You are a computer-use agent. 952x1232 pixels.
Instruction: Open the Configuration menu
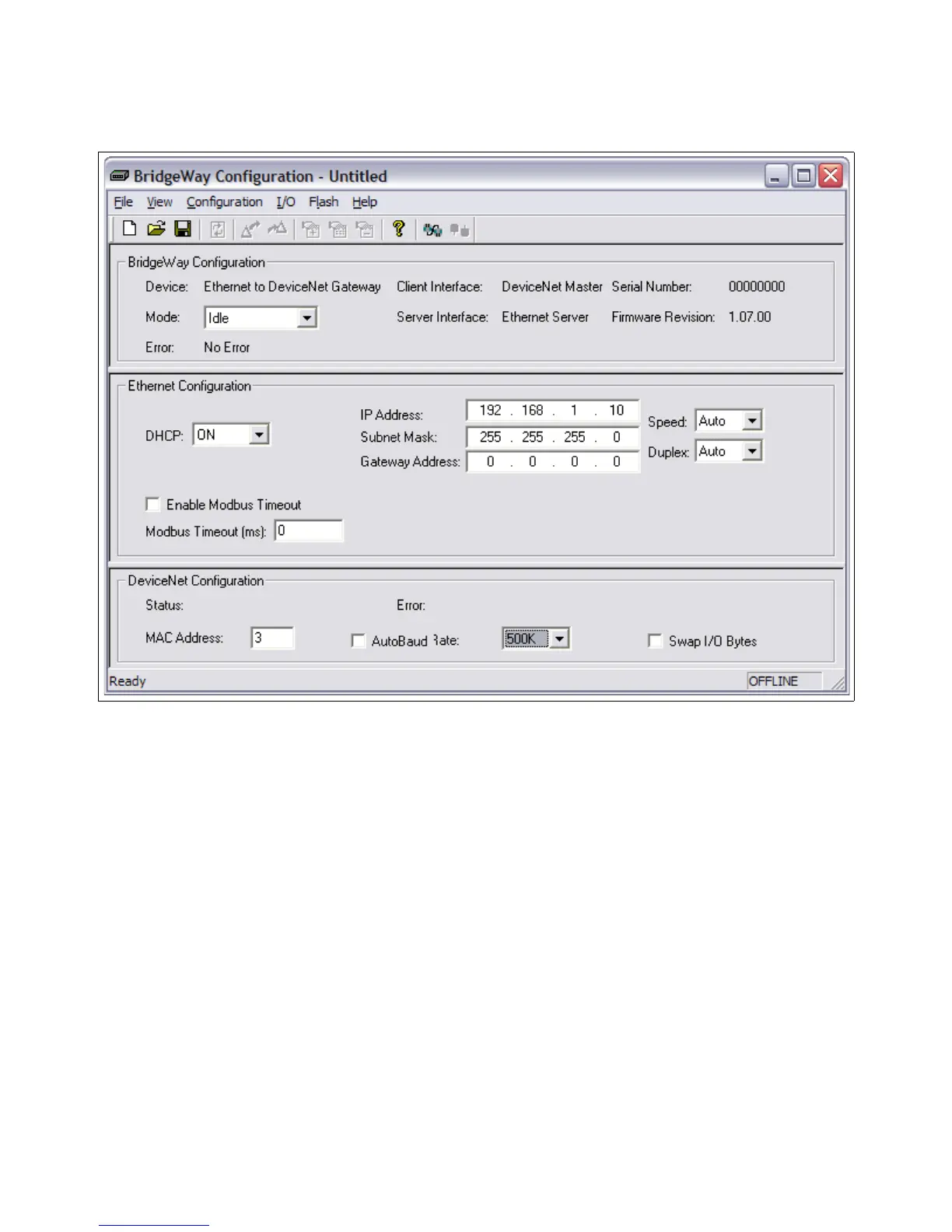(224, 201)
